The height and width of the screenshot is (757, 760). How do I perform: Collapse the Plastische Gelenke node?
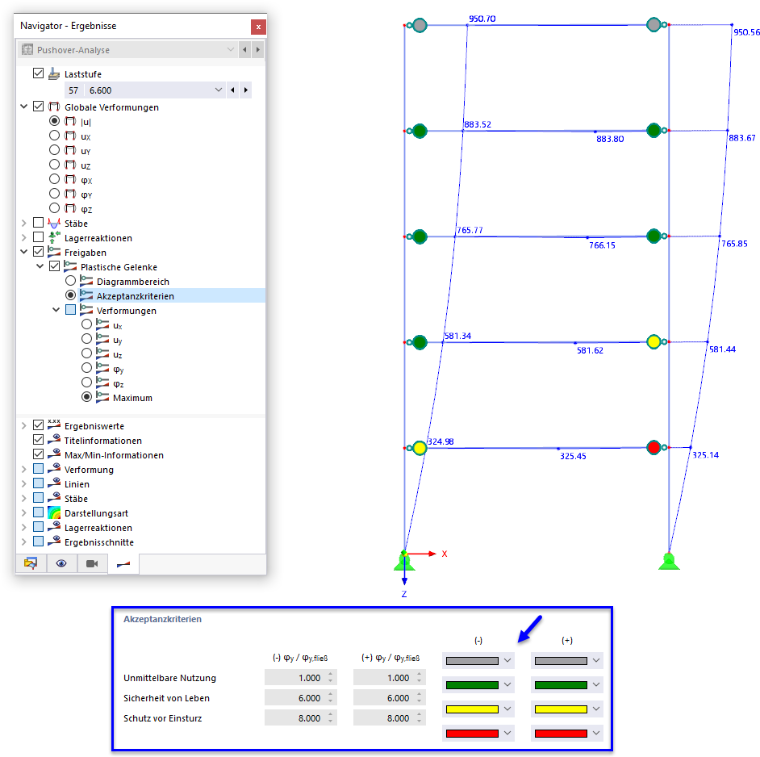tap(40, 266)
